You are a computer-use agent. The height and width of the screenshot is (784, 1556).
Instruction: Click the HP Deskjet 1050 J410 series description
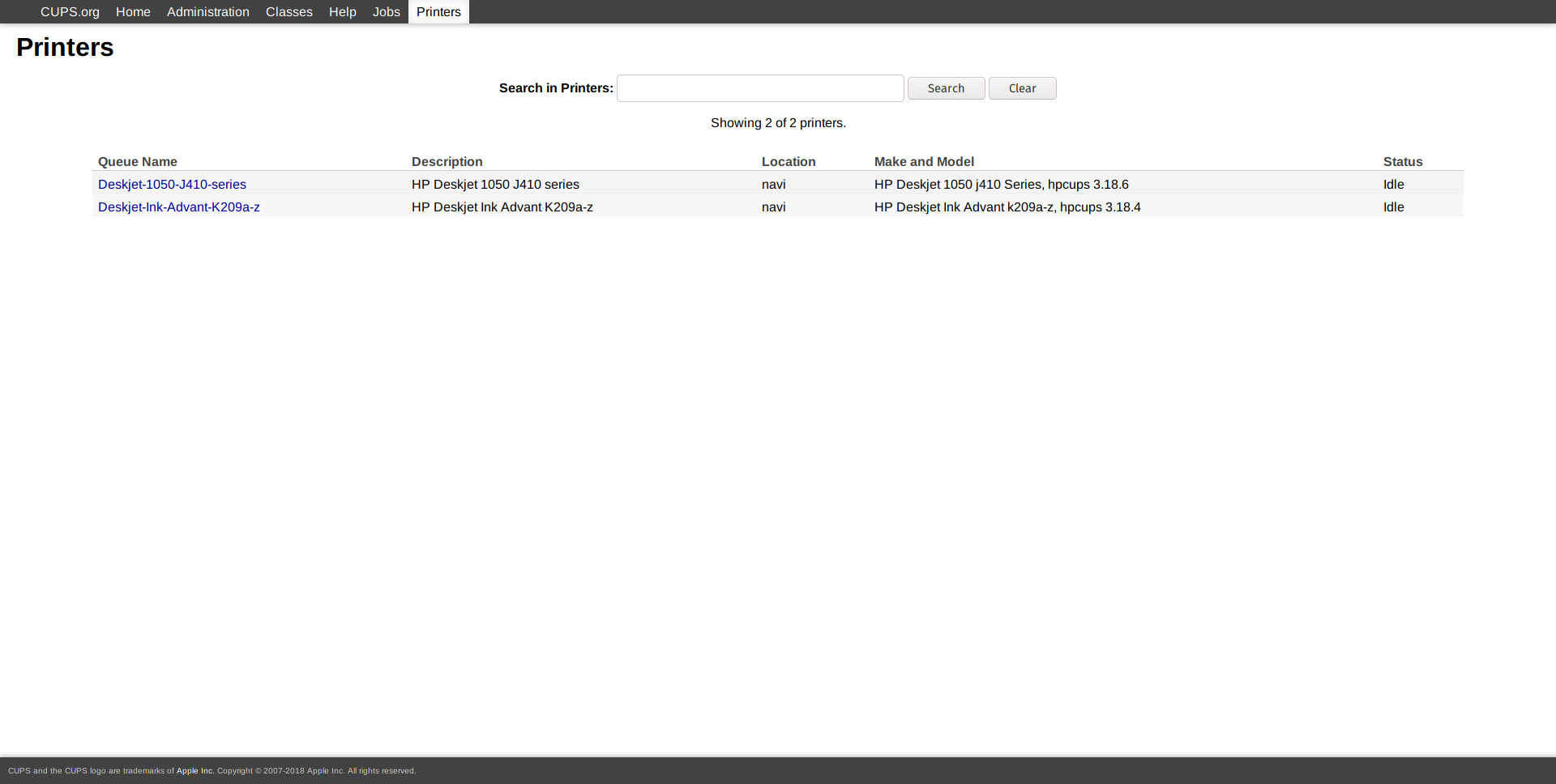coord(495,185)
